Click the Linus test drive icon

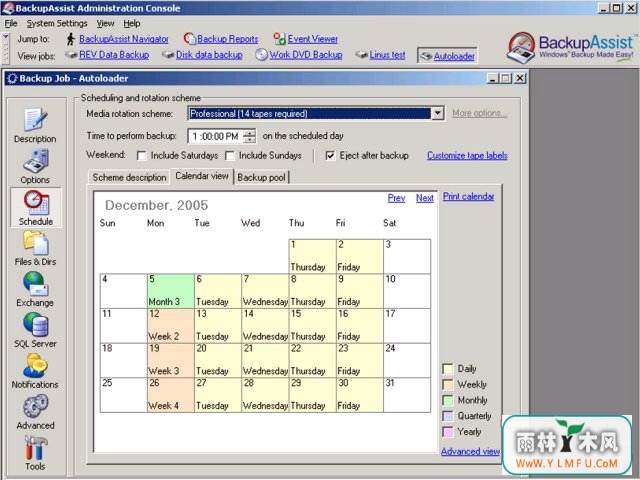(362, 55)
